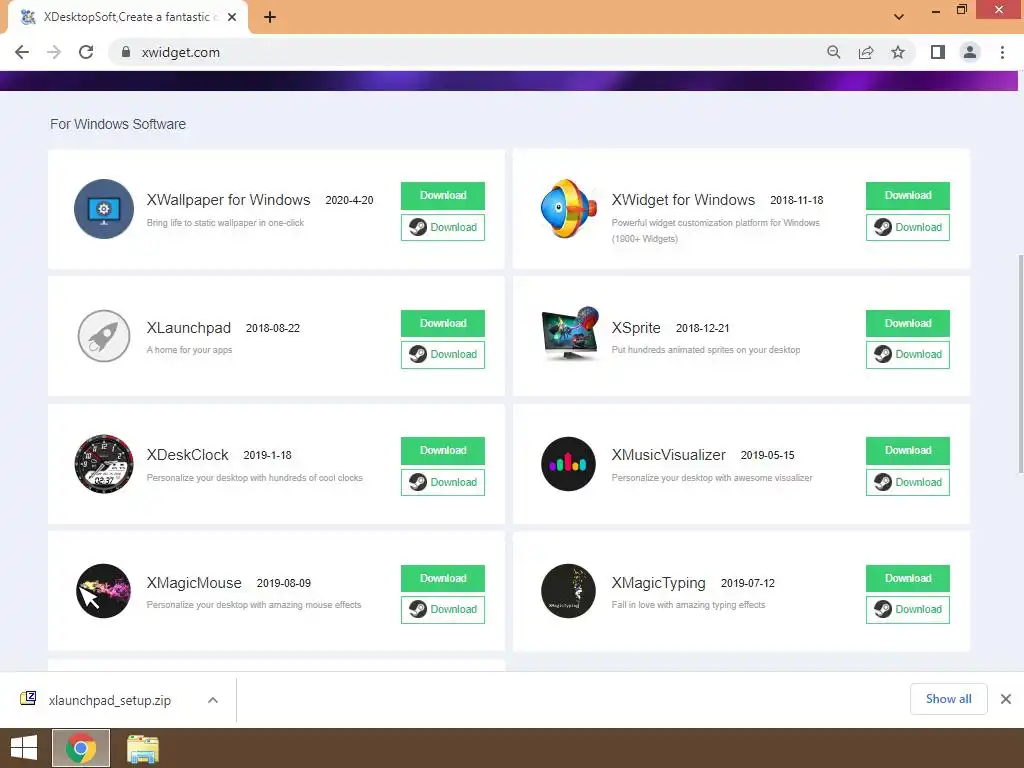Close the XDesktopSoft tab
Image resolution: width=1024 pixels, height=768 pixels.
pyautogui.click(x=232, y=18)
